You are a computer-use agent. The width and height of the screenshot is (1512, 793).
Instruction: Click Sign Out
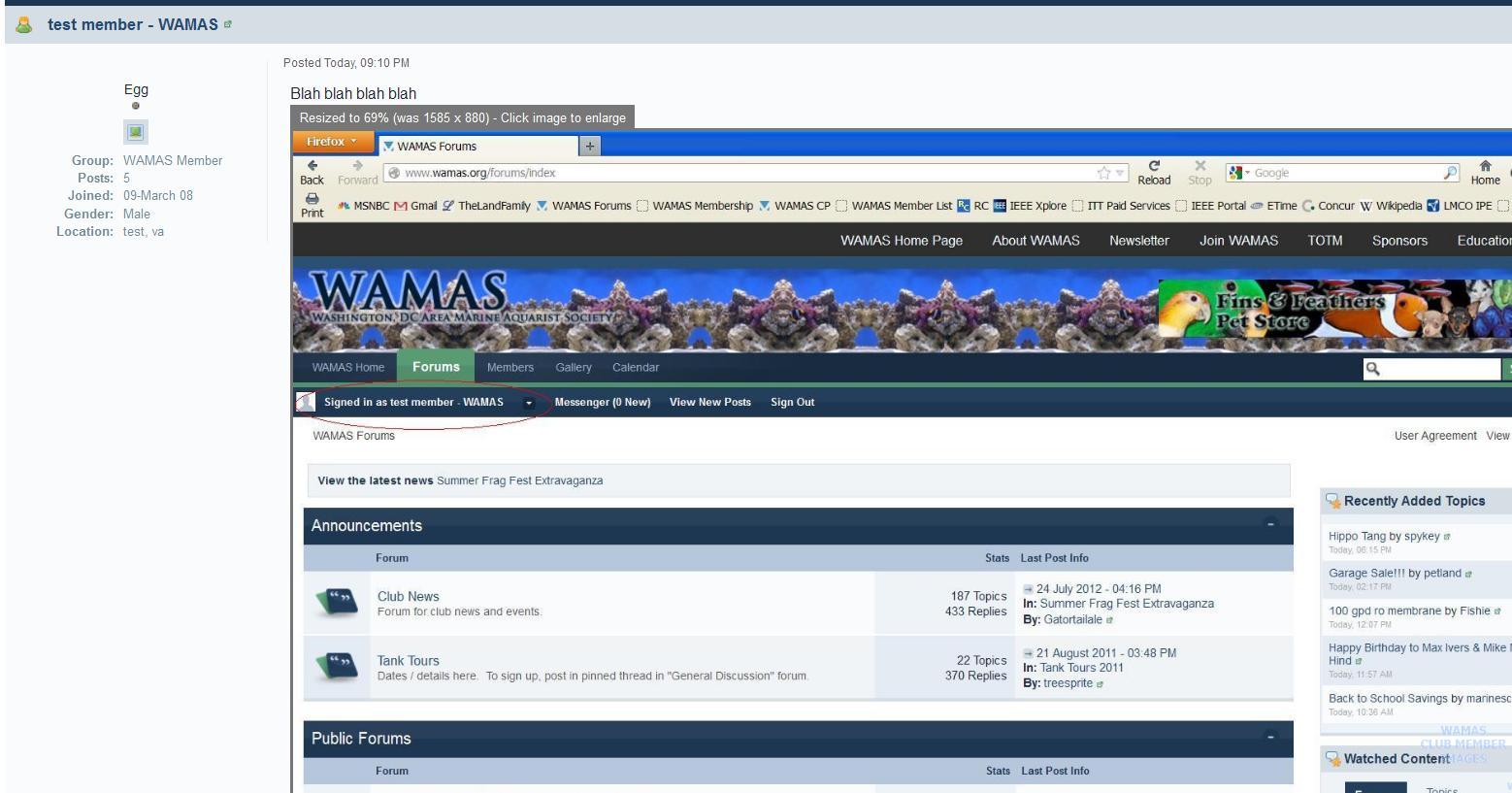tap(793, 403)
